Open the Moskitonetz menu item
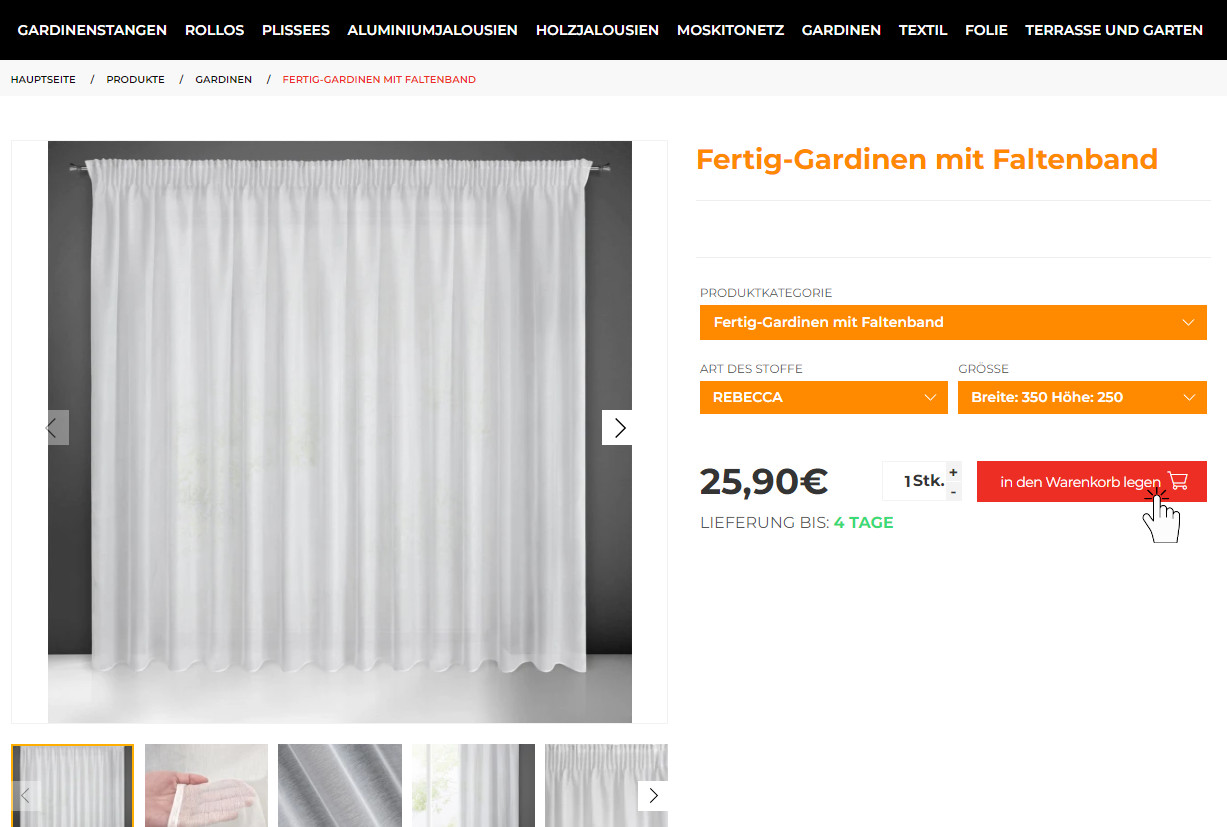Image resolution: width=1227 pixels, height=827 pixels. coord(730,30)
